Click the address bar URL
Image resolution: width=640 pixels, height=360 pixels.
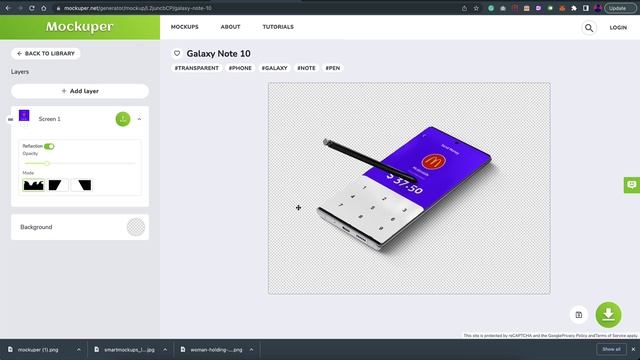[138, 8]
